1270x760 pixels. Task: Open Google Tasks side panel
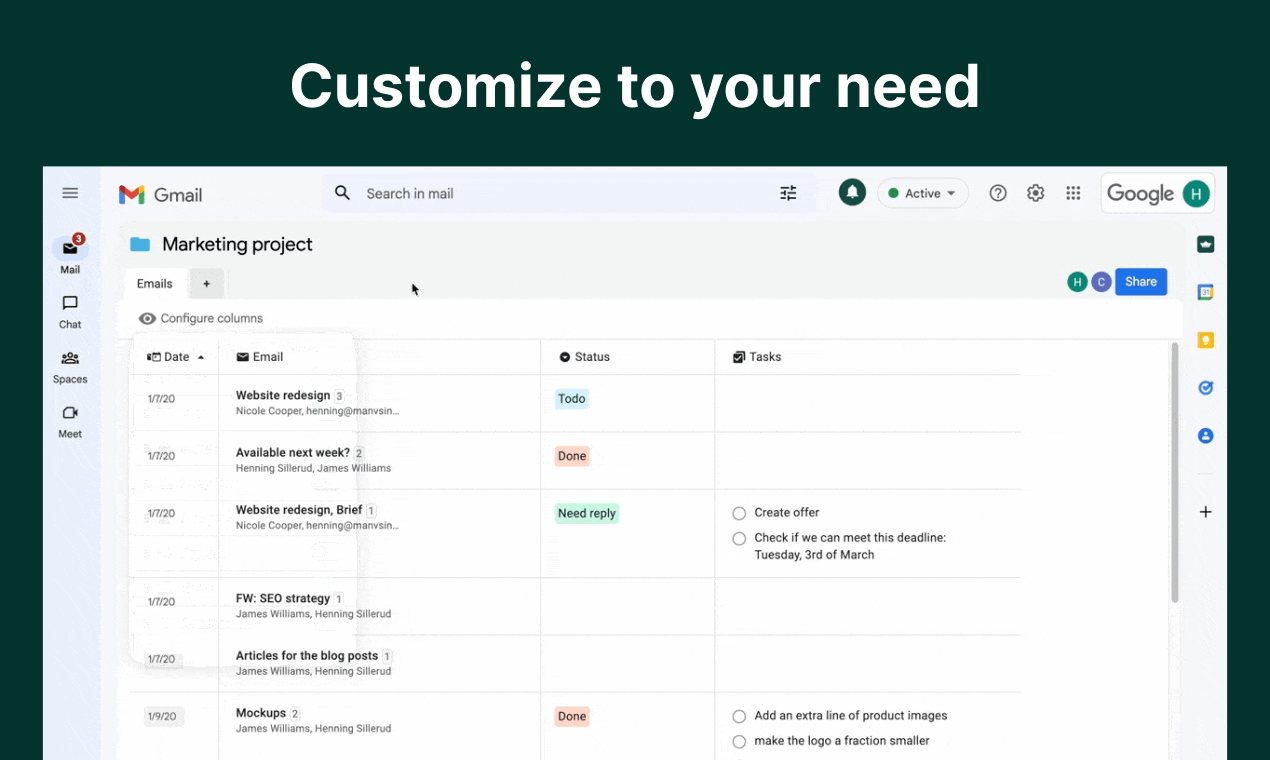(x=1205, y=388)
